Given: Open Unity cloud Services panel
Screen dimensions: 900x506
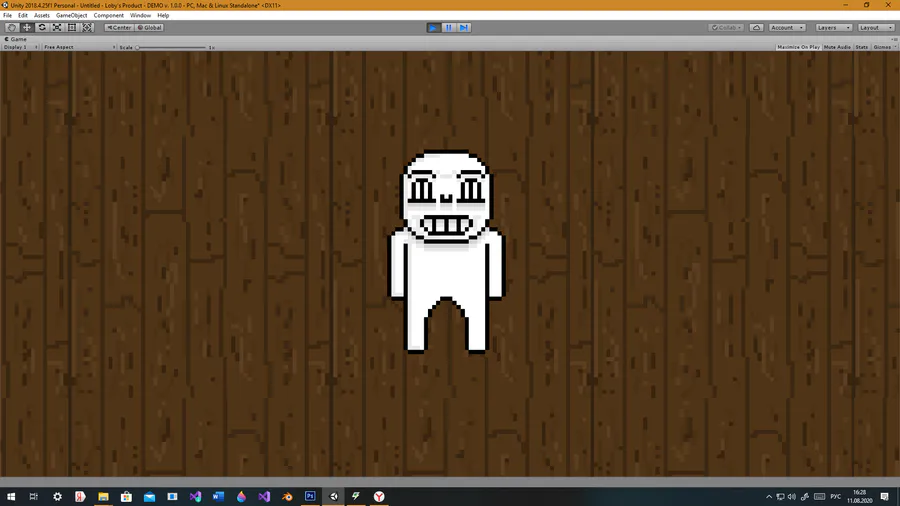Looking at the screenshot, I should (x=757, y=28).
